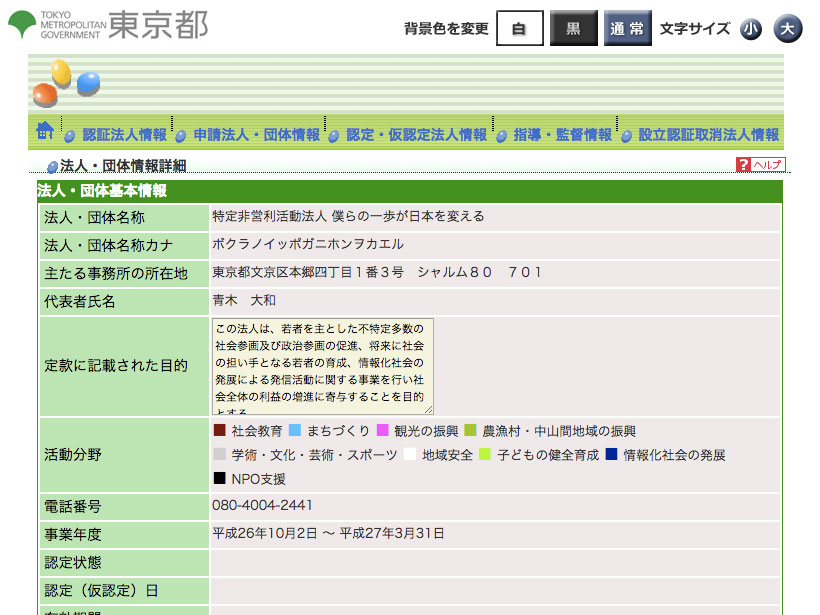Reset background to normal 通常
820x615 pixels.
pyautogui.click(x=627, y=29)
